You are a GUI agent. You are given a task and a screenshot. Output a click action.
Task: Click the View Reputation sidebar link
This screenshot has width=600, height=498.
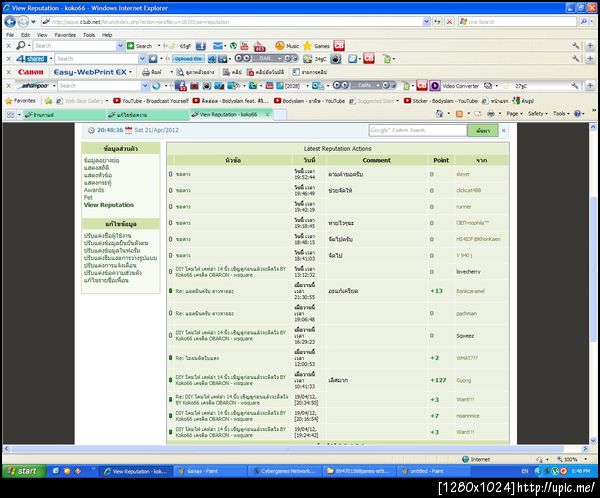109,205
